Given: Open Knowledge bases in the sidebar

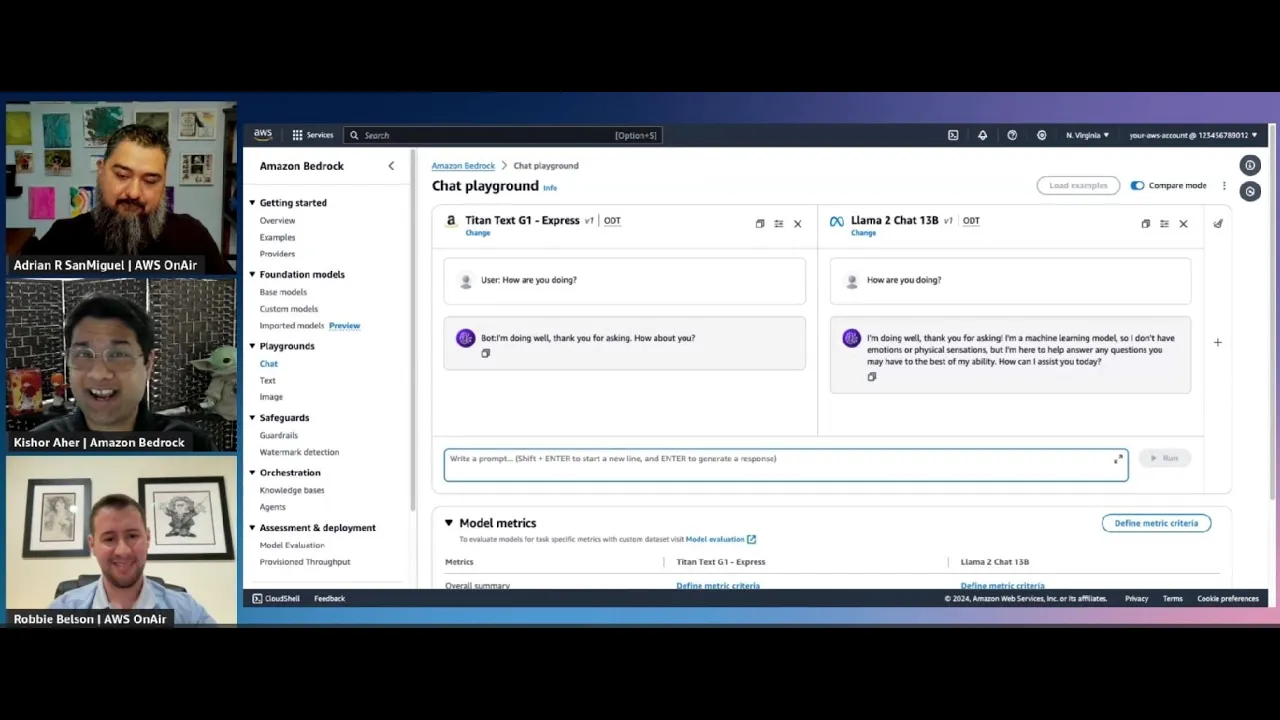Looking at the screenshot, I should click(x=292, y=490).
